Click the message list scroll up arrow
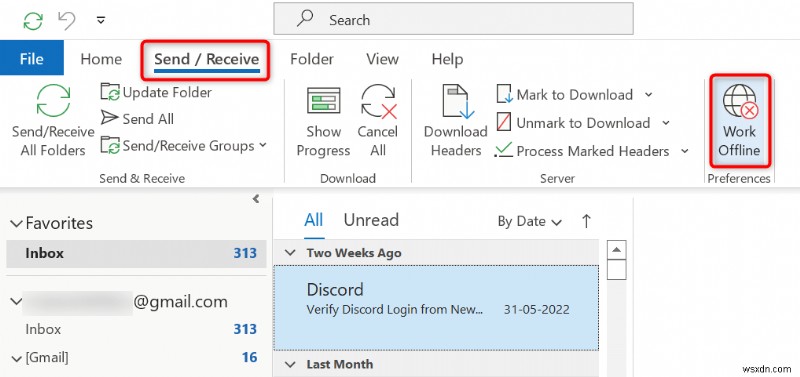800x377 pixels. pyautogui.click(x=617, y=250)
